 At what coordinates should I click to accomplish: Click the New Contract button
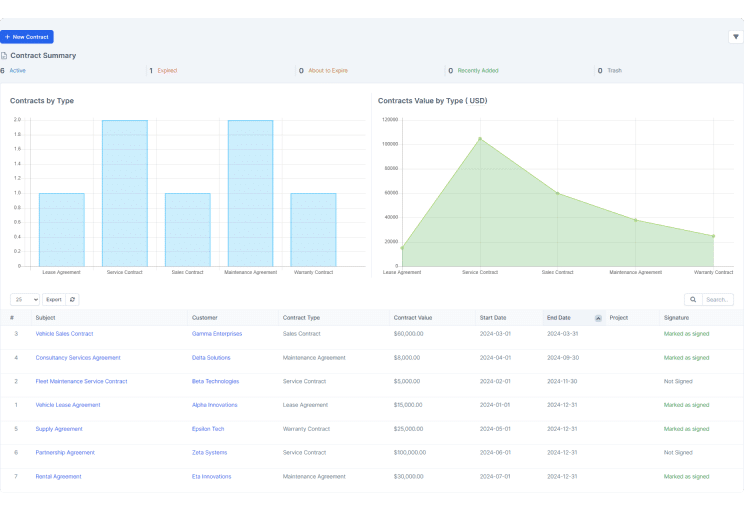coord(27,37)
